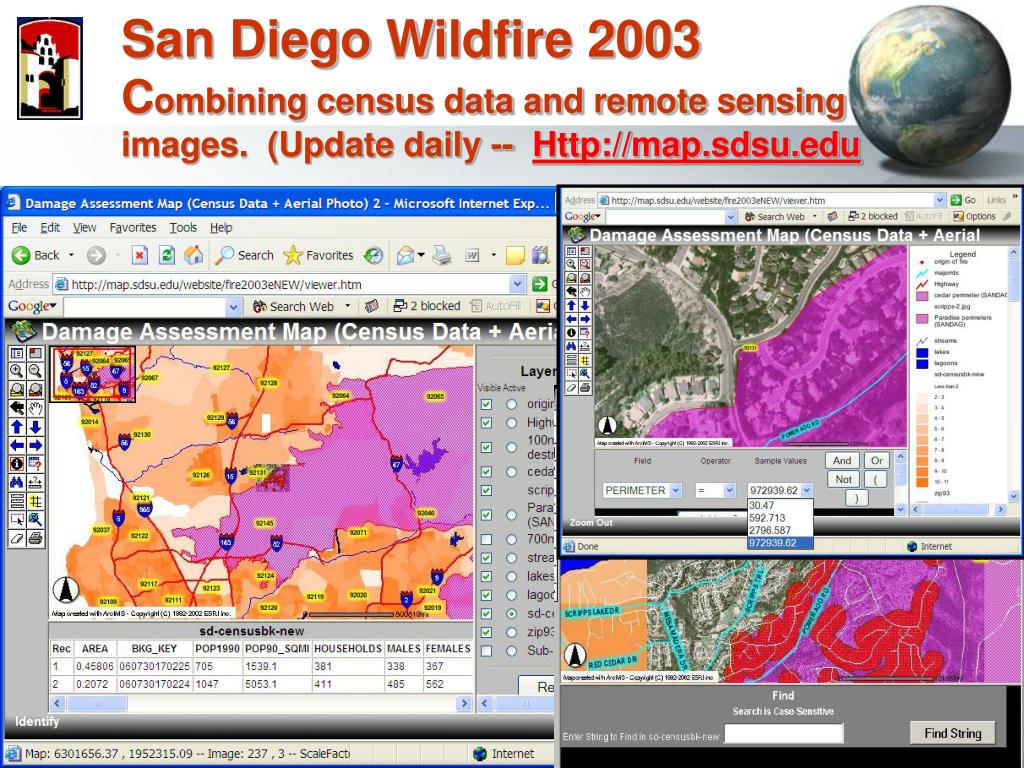Set lakes as active layer
Viewport: 1024px width, 768px height.
click(512, 576)
